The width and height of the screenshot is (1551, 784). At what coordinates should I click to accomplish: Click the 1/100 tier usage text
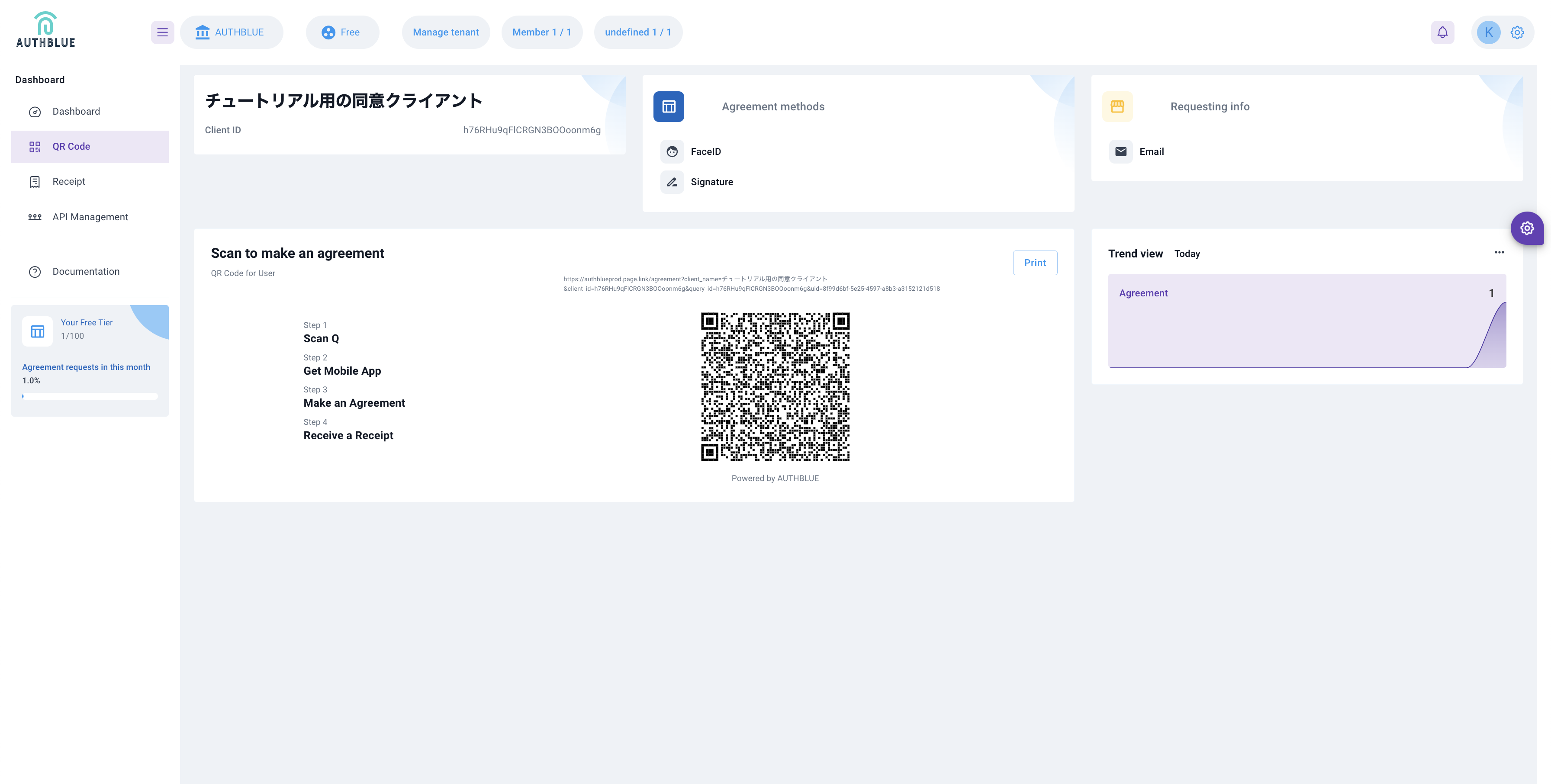point(72,336)
